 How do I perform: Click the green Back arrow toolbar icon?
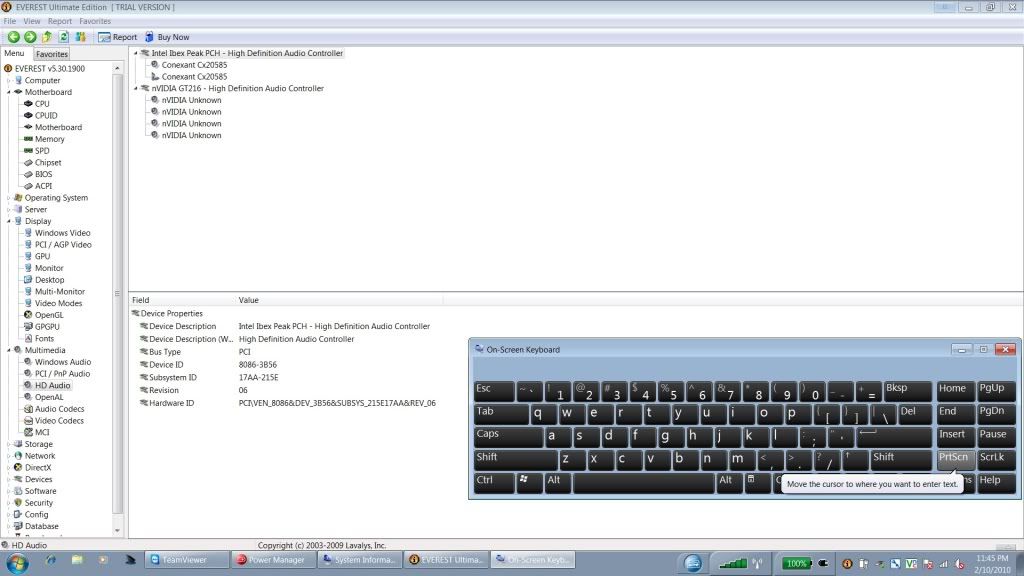click(13, 37)
